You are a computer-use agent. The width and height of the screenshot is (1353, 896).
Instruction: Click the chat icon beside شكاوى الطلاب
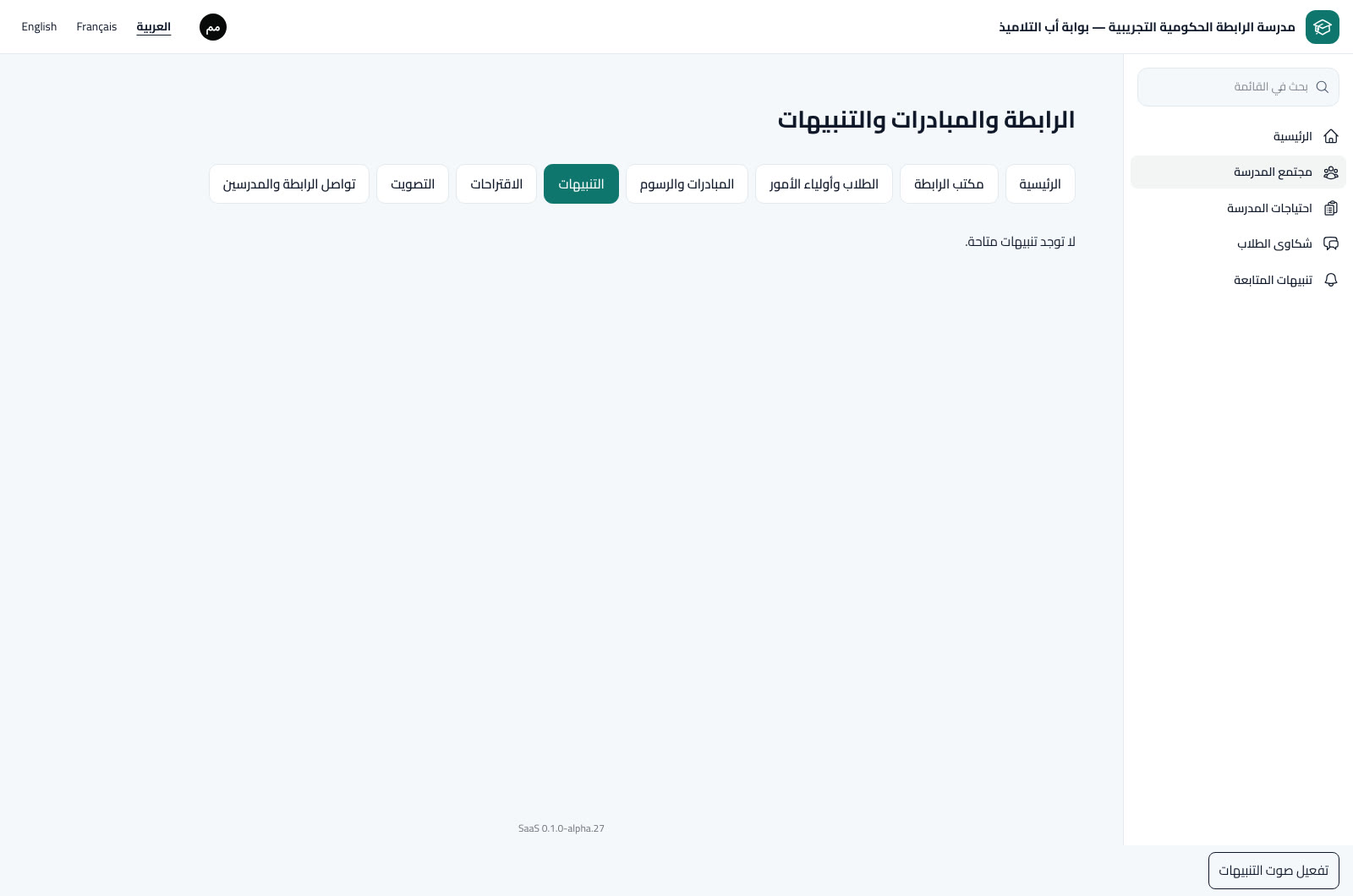[x=1331, y=243]
